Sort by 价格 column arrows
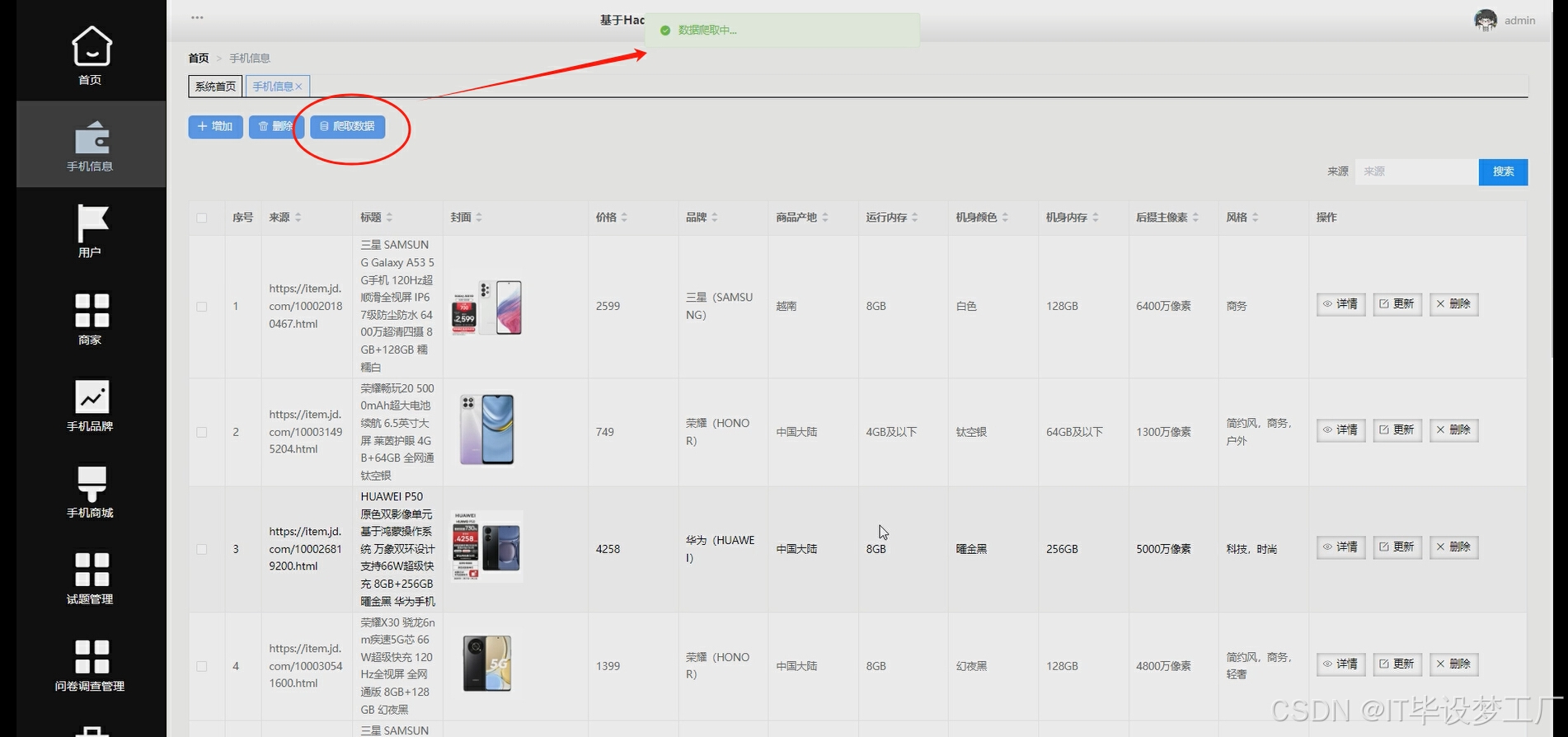The image size is (1568, 737). [x=624, y=218]
